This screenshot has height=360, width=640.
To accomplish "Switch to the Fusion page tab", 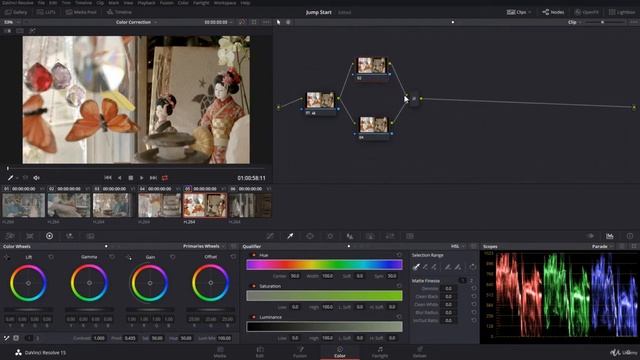I will [x=300, y=352].
